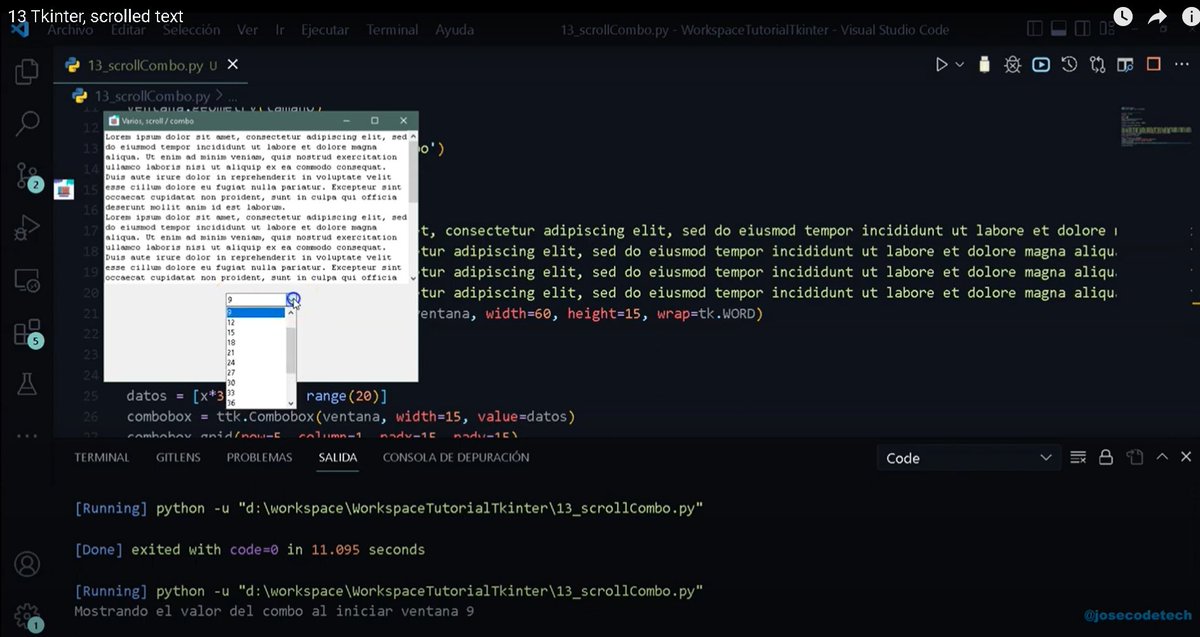1200x637 pixels.
Task: Open output log in editor icon
Action: 1134,457
